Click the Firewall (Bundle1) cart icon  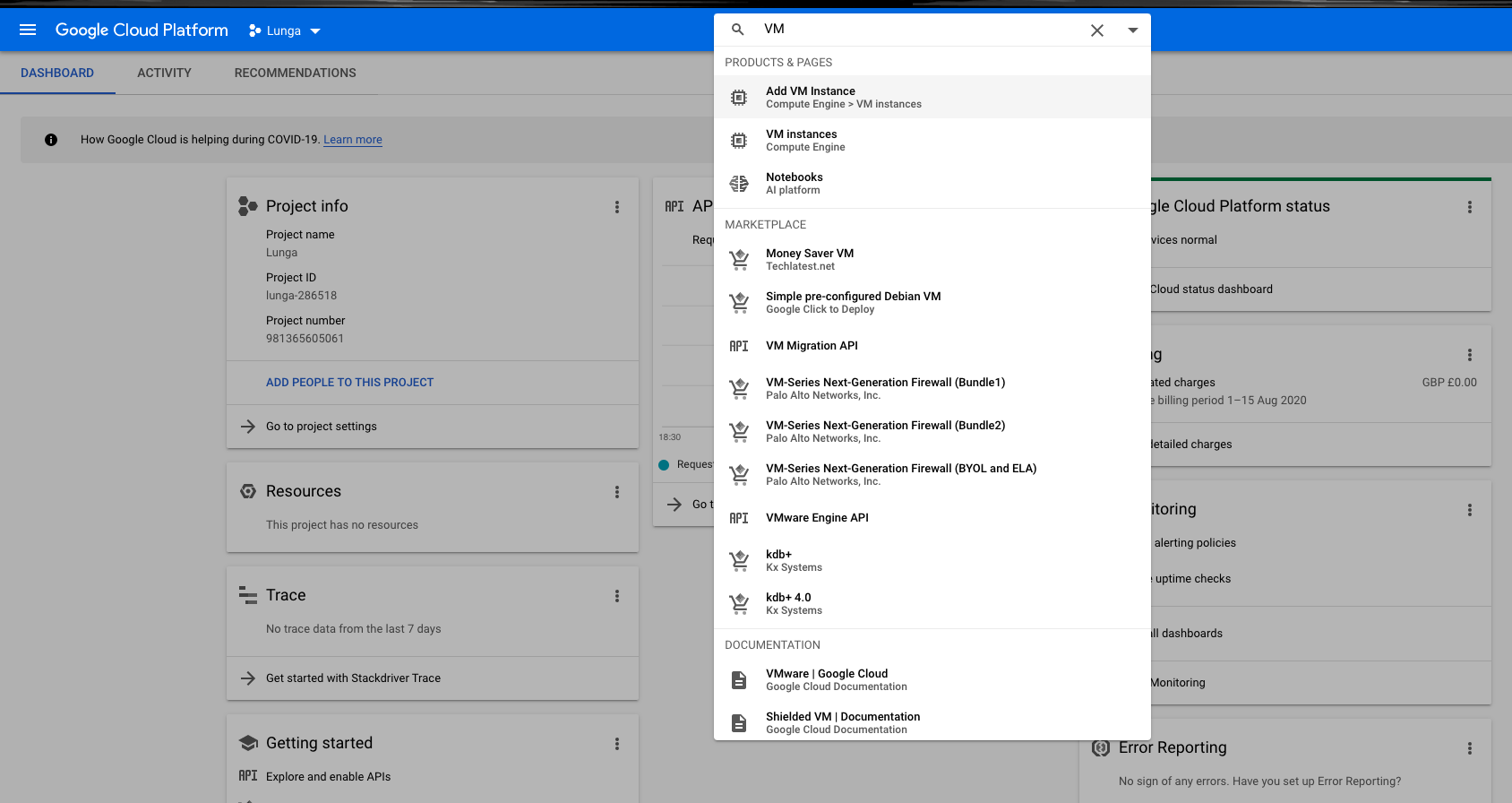[x=739, y=389]
